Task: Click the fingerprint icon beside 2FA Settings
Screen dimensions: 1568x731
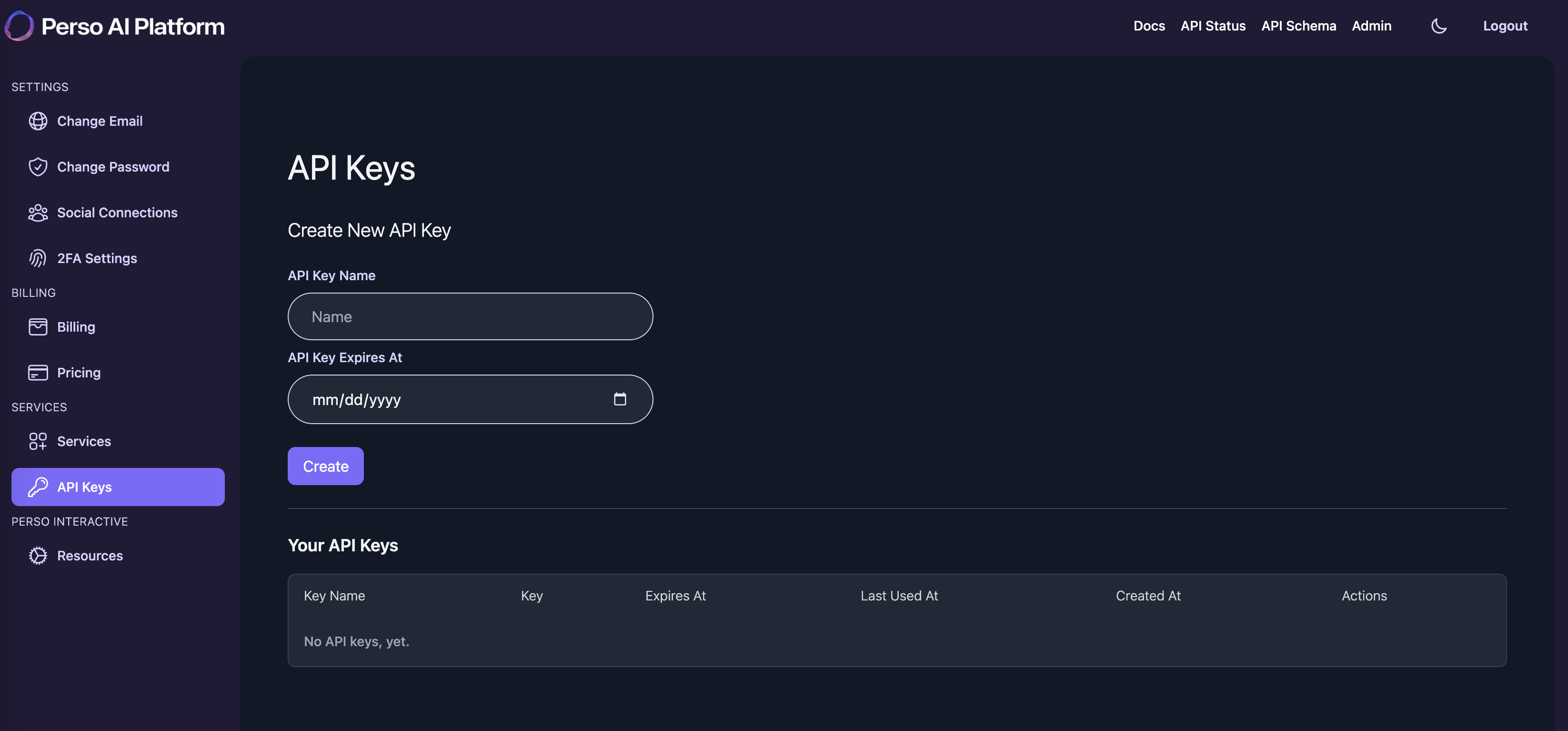Action: tap(38, 258)
